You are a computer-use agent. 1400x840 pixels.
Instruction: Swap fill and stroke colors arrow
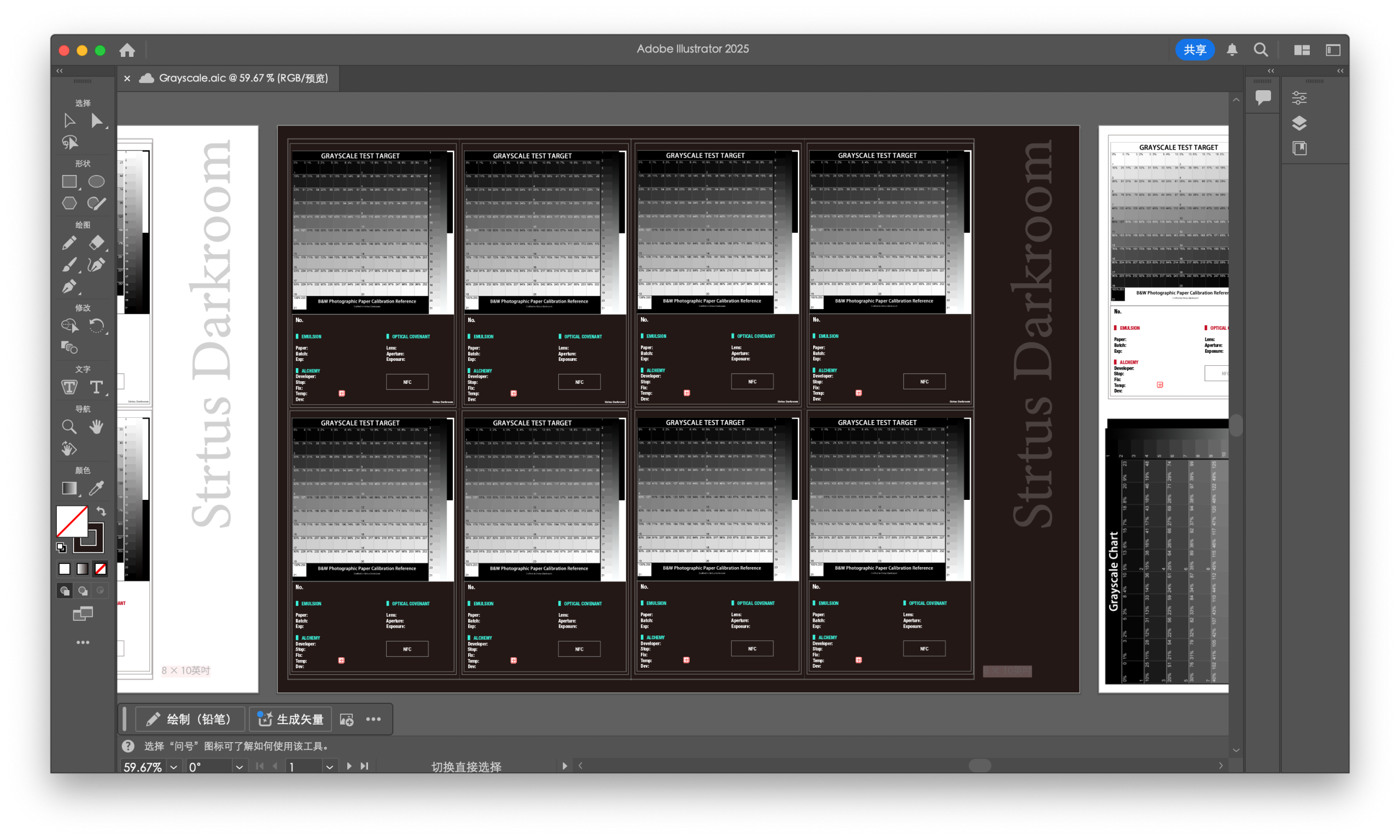[101, 512]
